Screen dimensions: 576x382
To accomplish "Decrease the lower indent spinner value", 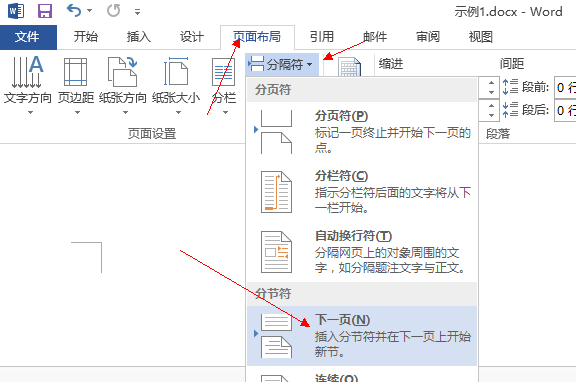I will pyautogui.click(x=492, y=115).
